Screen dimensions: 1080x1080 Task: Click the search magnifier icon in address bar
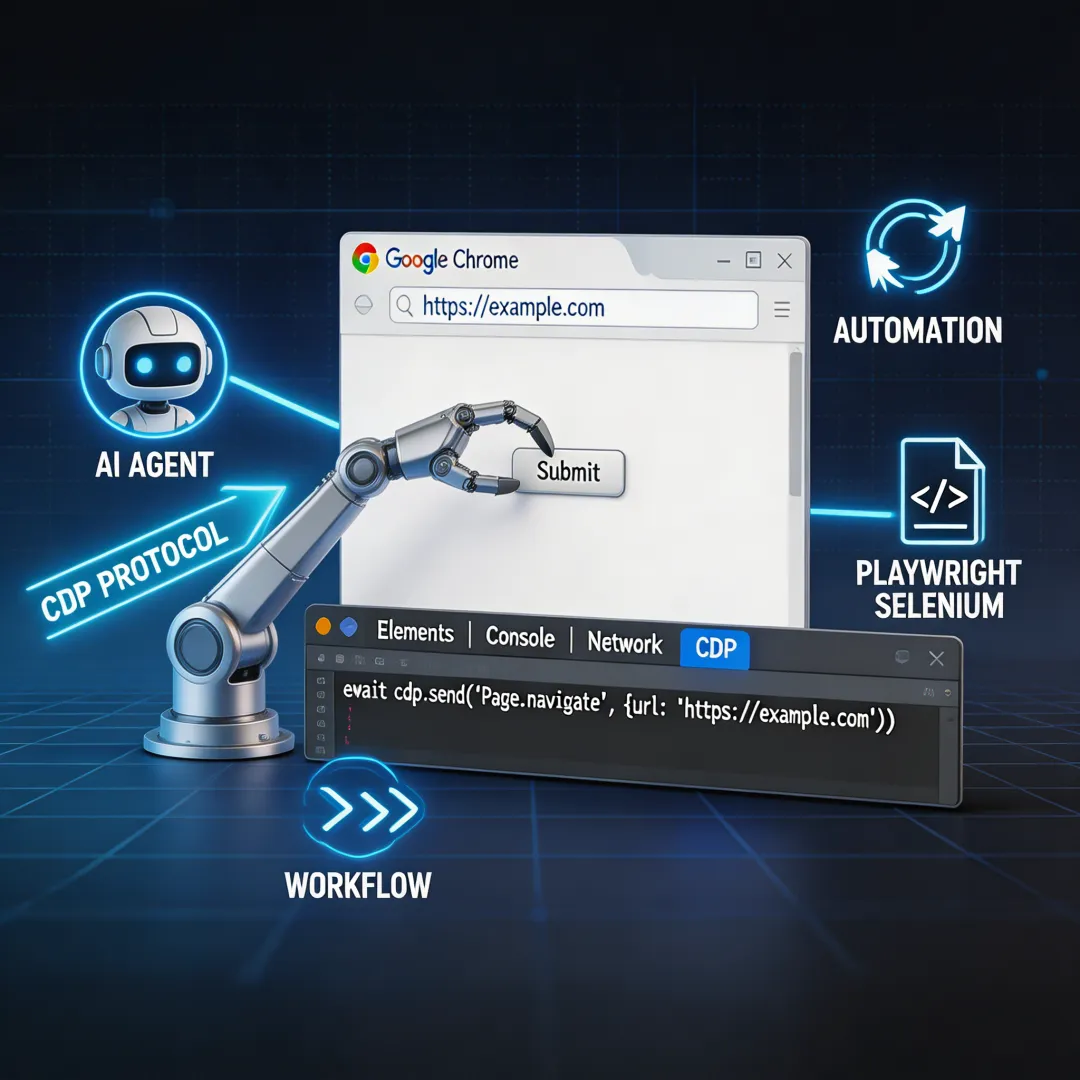(405, 305)
